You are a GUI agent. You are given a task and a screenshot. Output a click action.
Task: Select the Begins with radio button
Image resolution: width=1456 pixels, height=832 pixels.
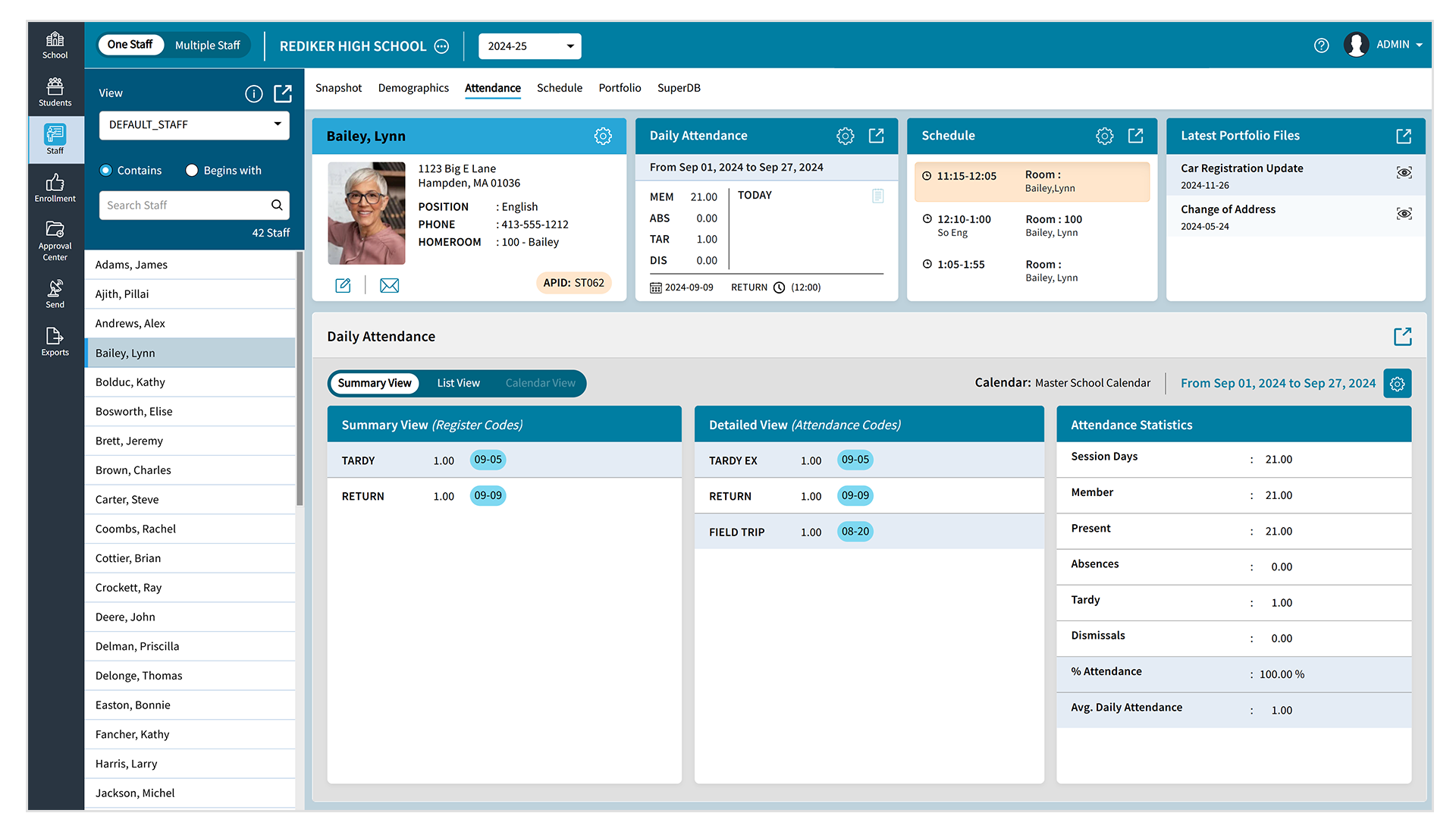point(192,171)
